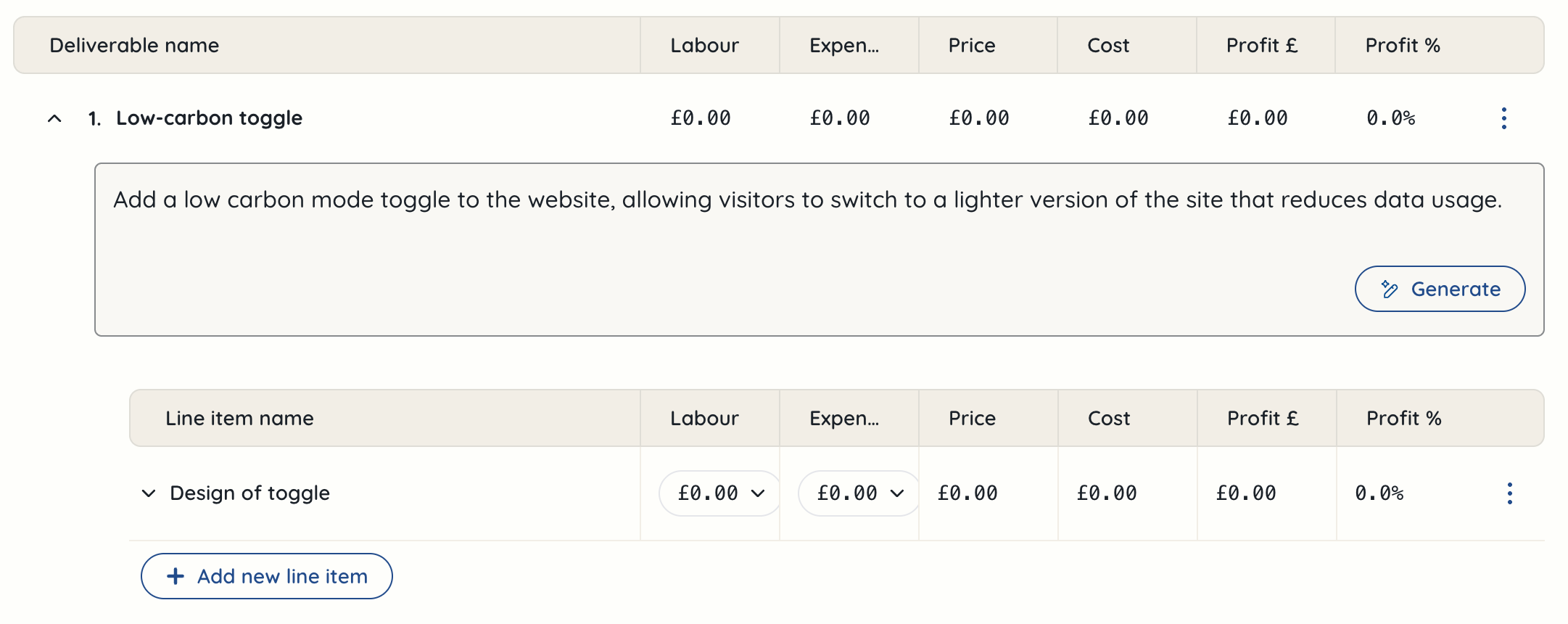Click the Deliverable name column header
Image resolution: width=1568 pixels, height=624 pixels.
[x=134, y=46]
